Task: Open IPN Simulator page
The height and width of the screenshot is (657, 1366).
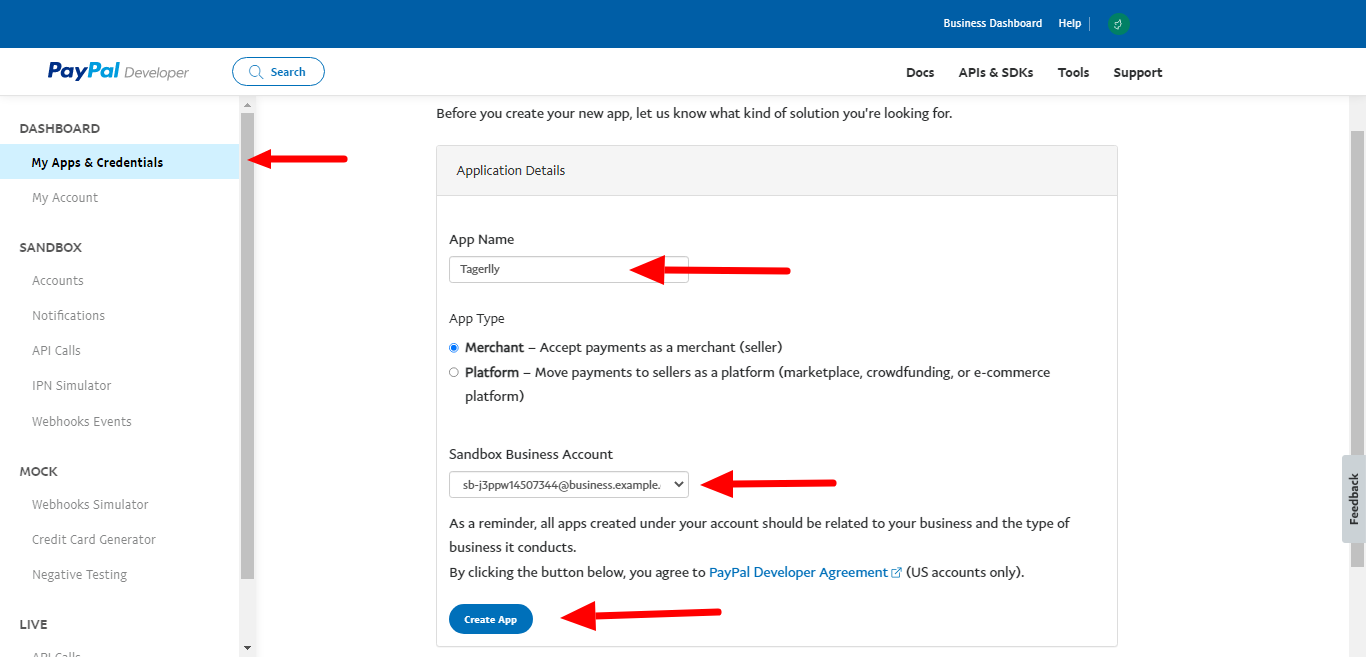Action: point(71,386)
